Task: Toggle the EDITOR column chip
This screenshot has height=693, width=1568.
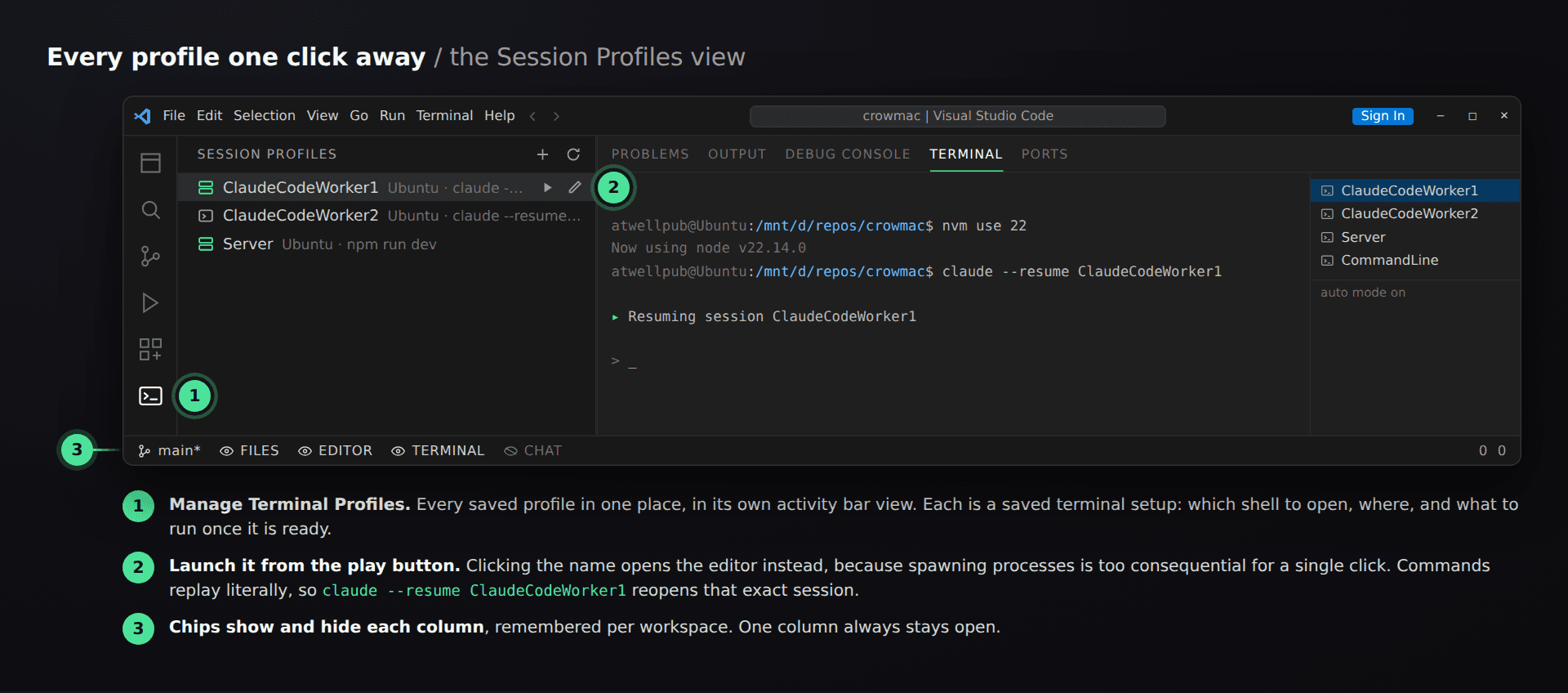Action: (x=335, y=451)
